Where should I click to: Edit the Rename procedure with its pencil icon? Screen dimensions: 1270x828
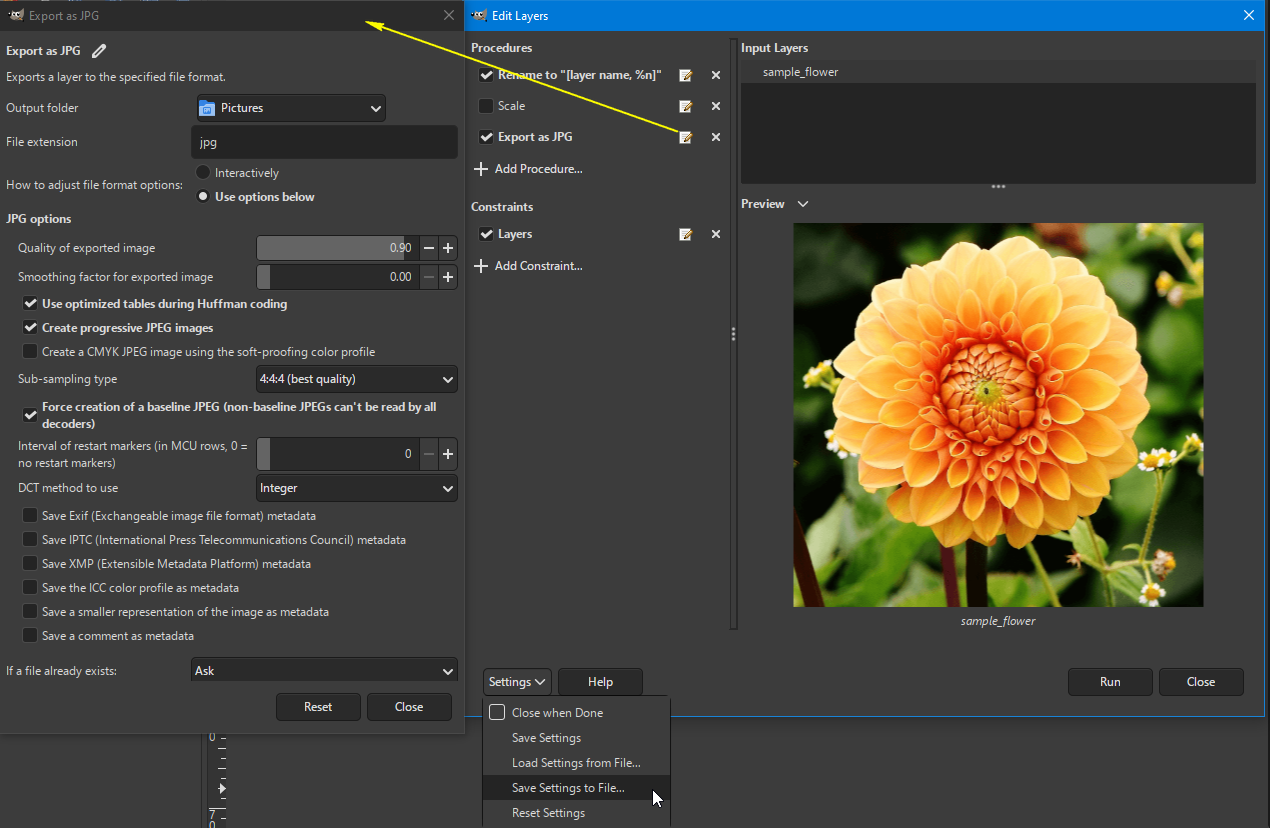pyautogui.click(x=685, y=75)
